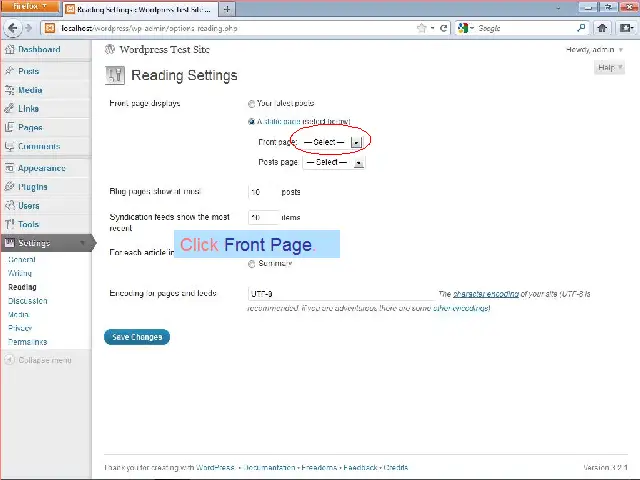
Task: Click the Firefox Home icon
Action: 602,28
